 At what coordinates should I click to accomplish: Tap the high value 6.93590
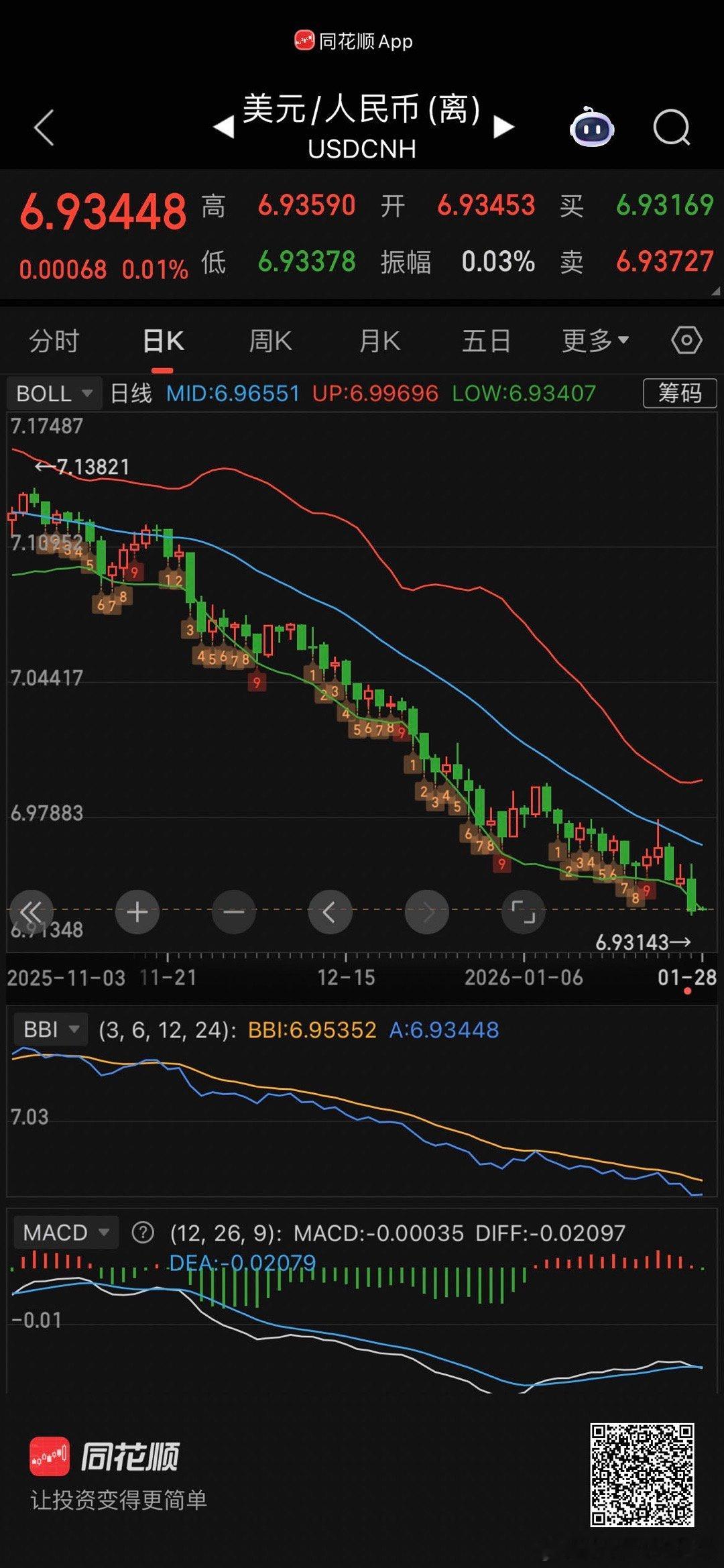pyautogui.click(x=307, y=205)
